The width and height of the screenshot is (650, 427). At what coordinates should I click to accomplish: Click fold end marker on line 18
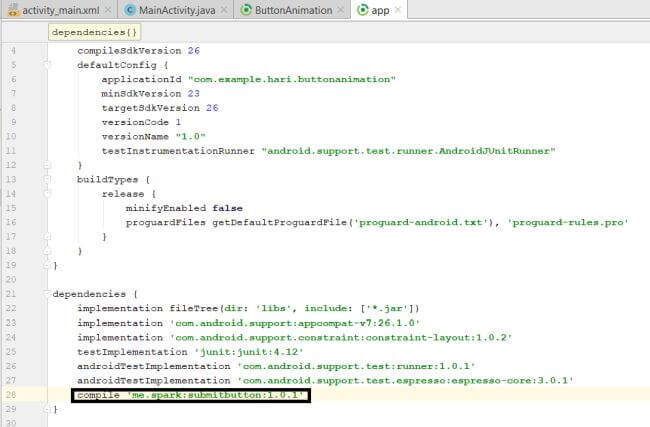pos(47,251)
